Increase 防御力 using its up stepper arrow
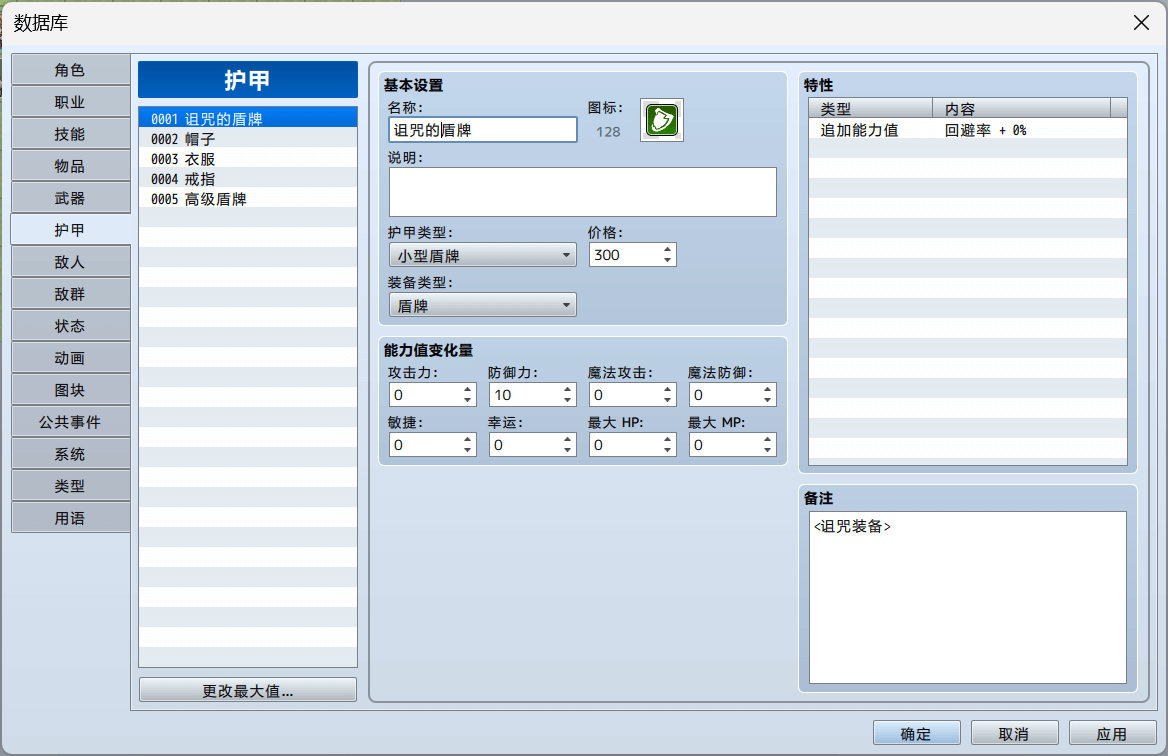1168x756 pixels. click(569, 389)
